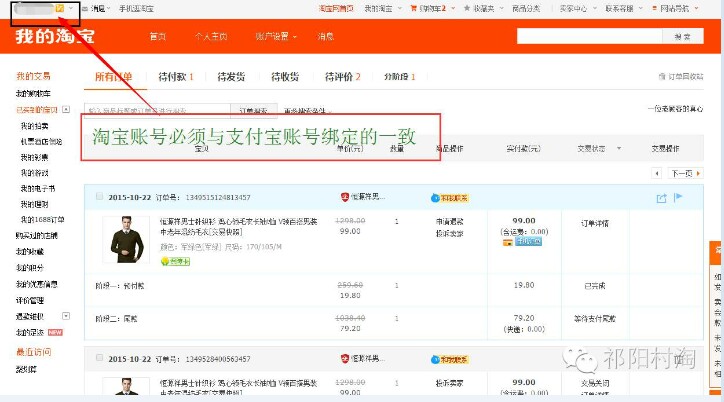Collapse the 已买到的宝贝 sidebar section

point(66,109)
